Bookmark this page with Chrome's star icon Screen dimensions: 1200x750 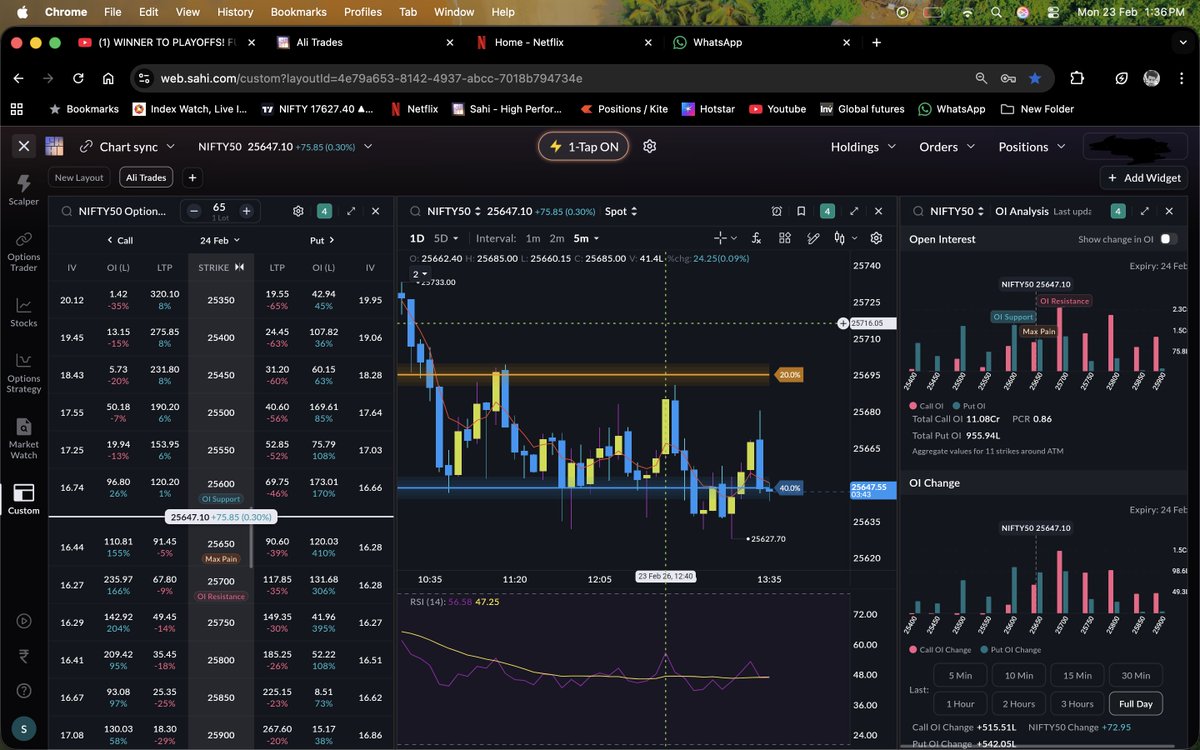(x=1035, y=78)
